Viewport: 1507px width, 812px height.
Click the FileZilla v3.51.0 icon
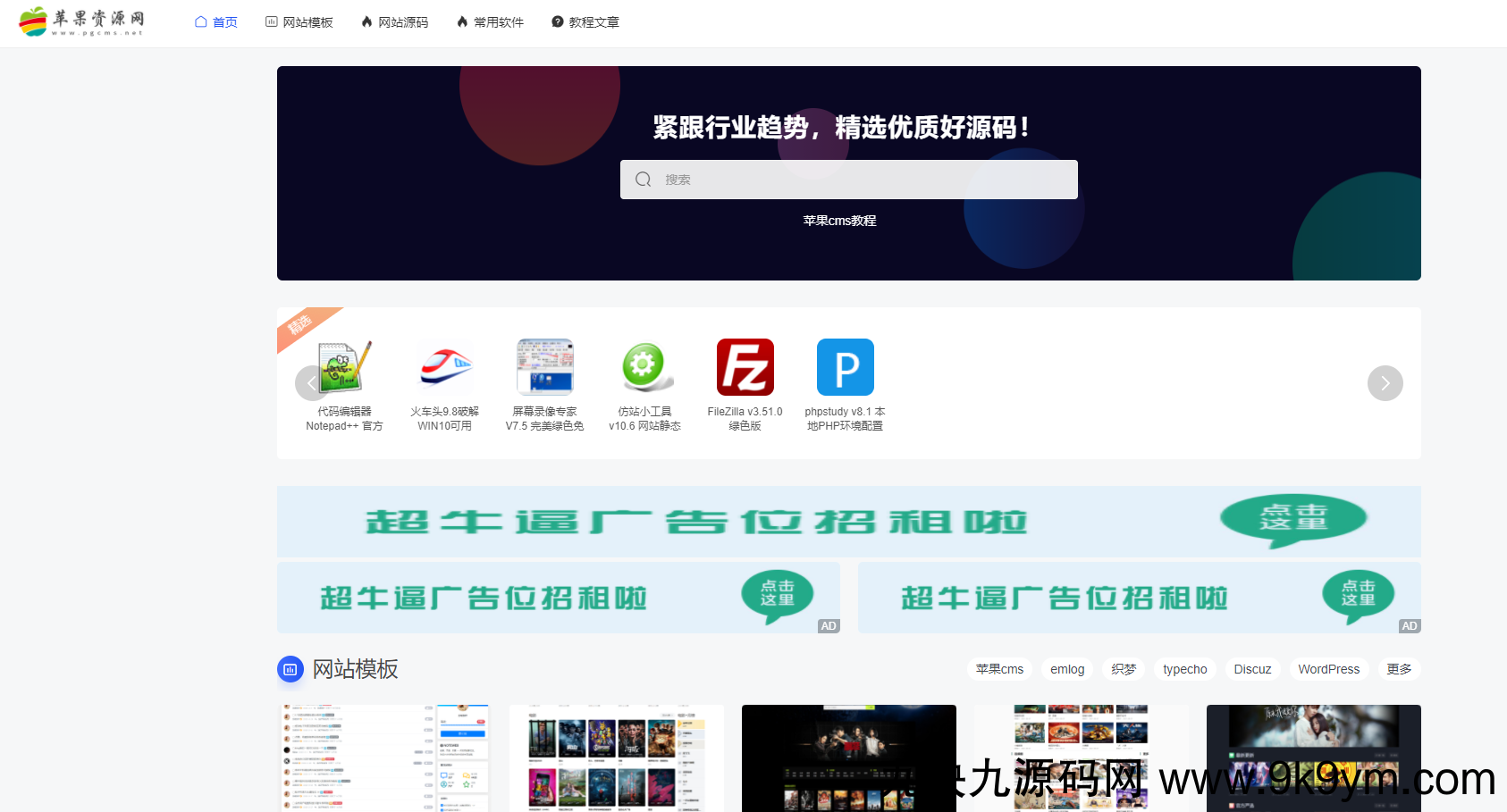click(745, 367)
